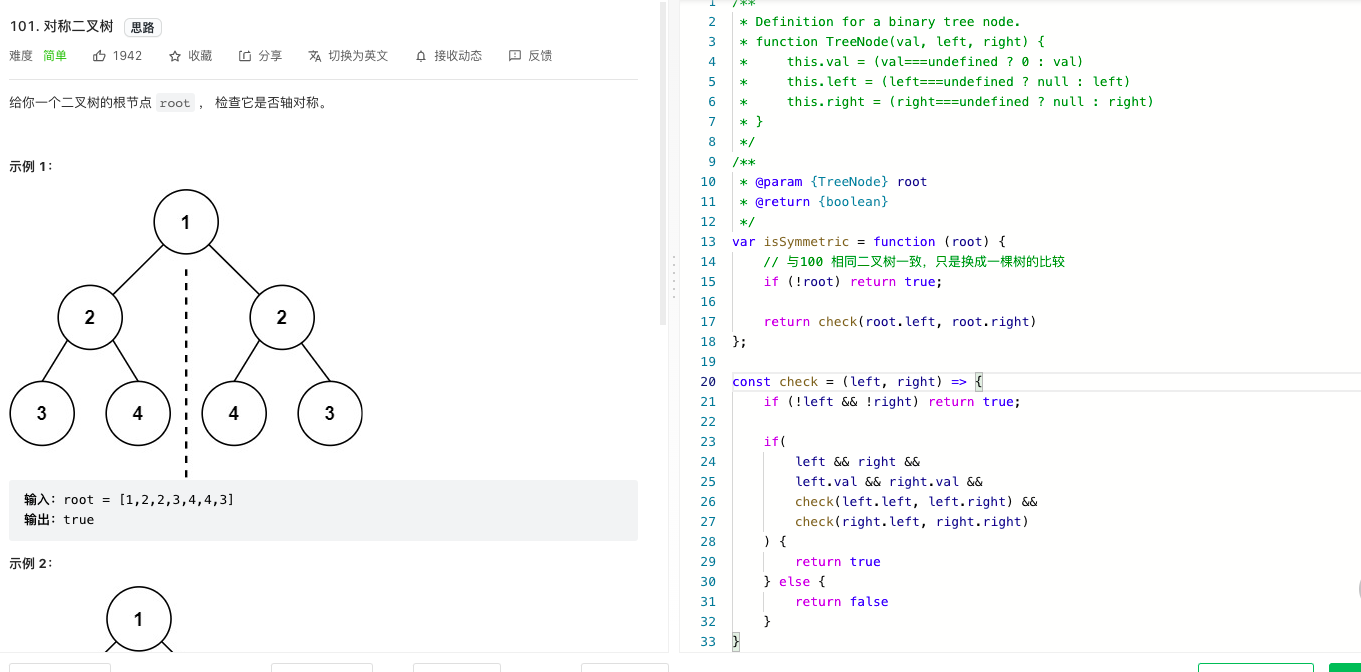Viewport: 1361px width, 672px height.
Task: Click 'return check(root.left, root.right)' line
Action: pyautogui.click(x=900, y=322)
